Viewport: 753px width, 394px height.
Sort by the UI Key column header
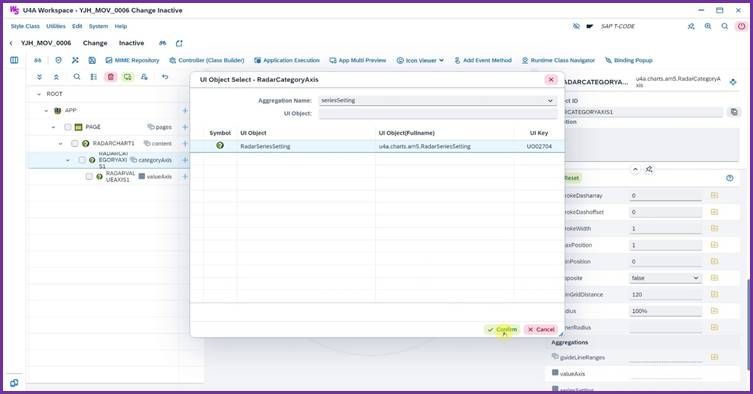(539, 133)
